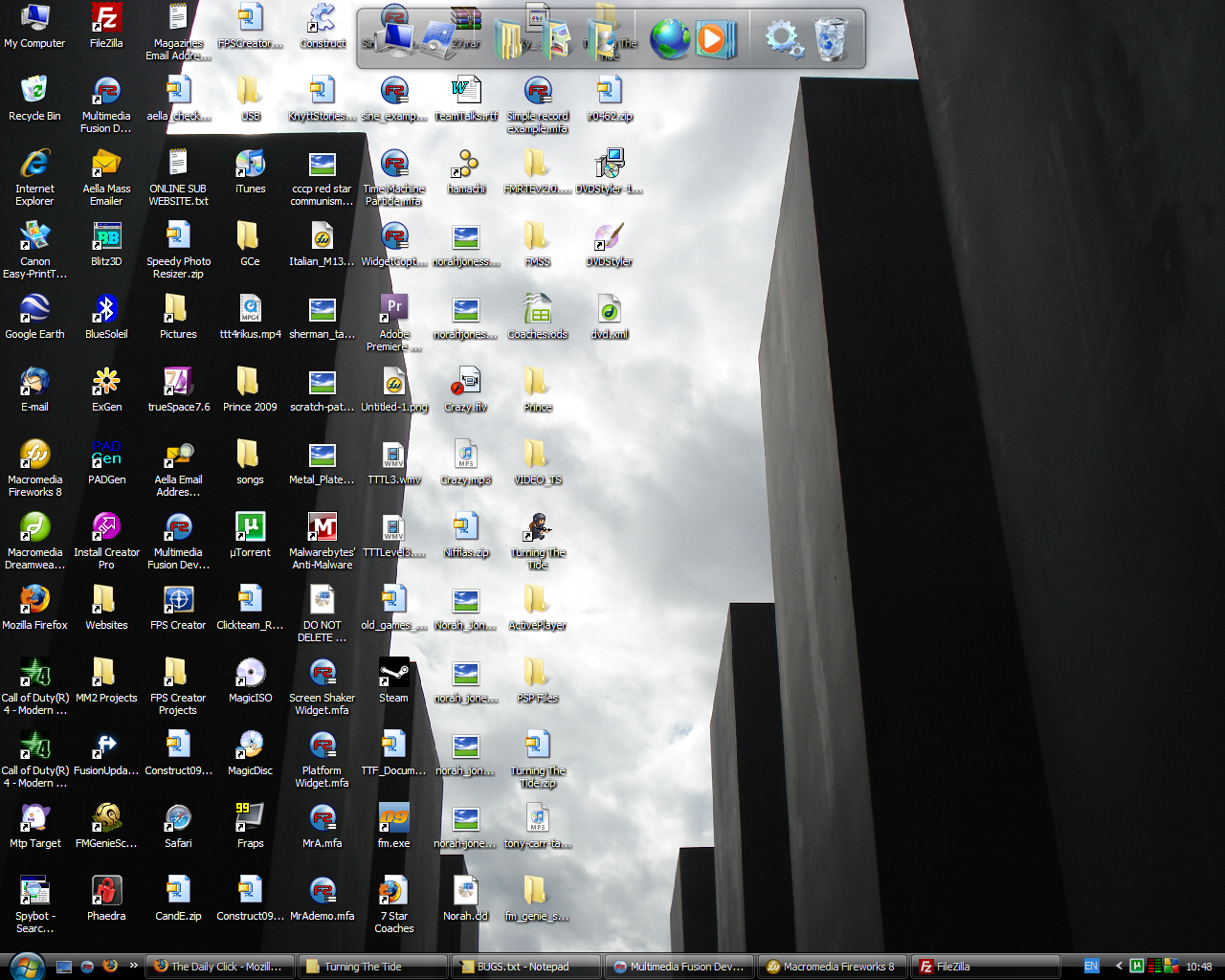
Task: Select the songs folder icon
Action: point(250,462)
